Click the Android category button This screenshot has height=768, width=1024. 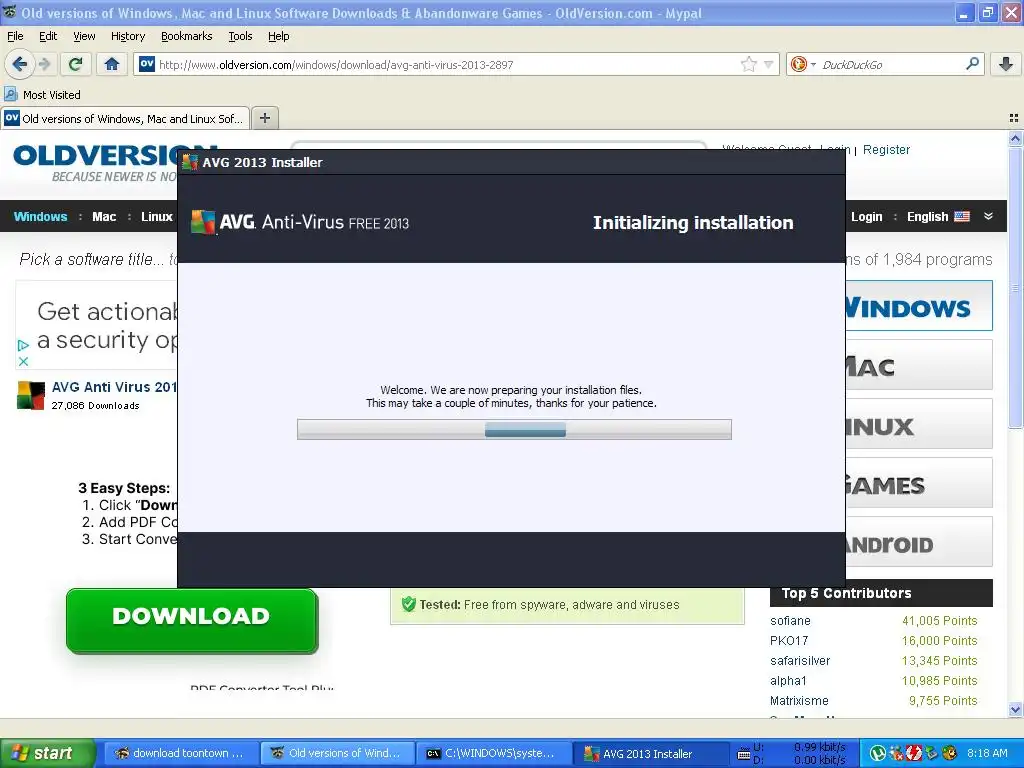click(x=919, y=542)
